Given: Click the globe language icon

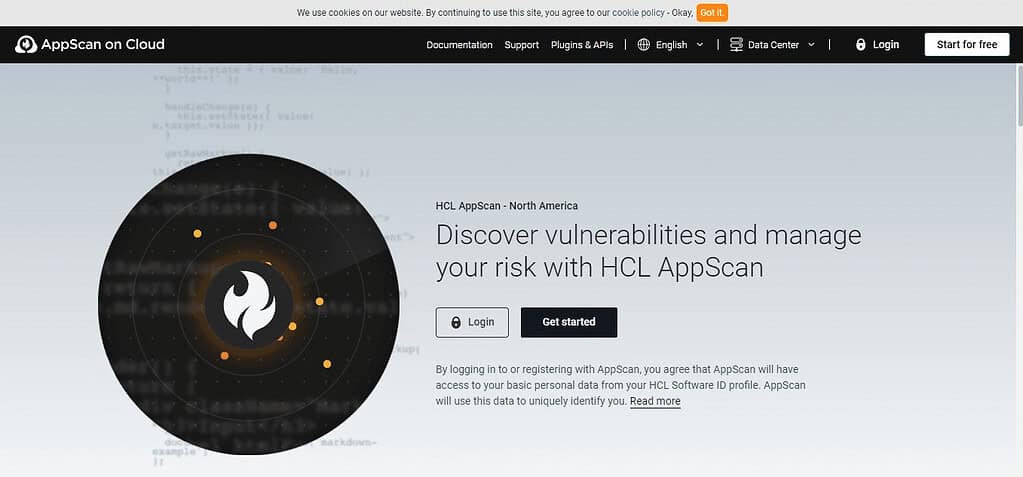Looking at the screenshot, I should click(x=644, y=44).
